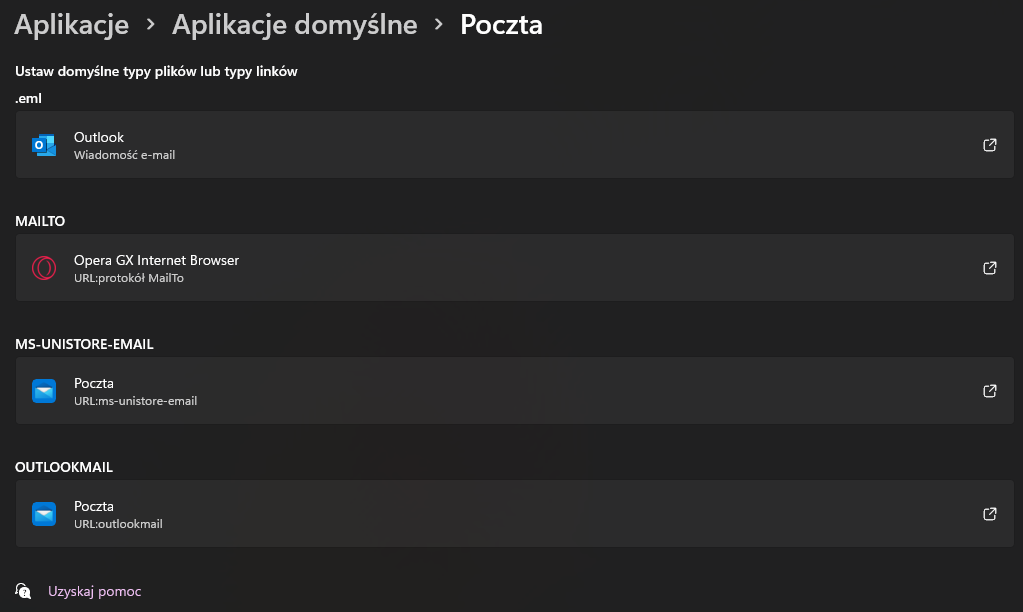Click external-link icon in the outlookmail row
The height and width of the screenshot is (612, 1023).
[990, 514]
